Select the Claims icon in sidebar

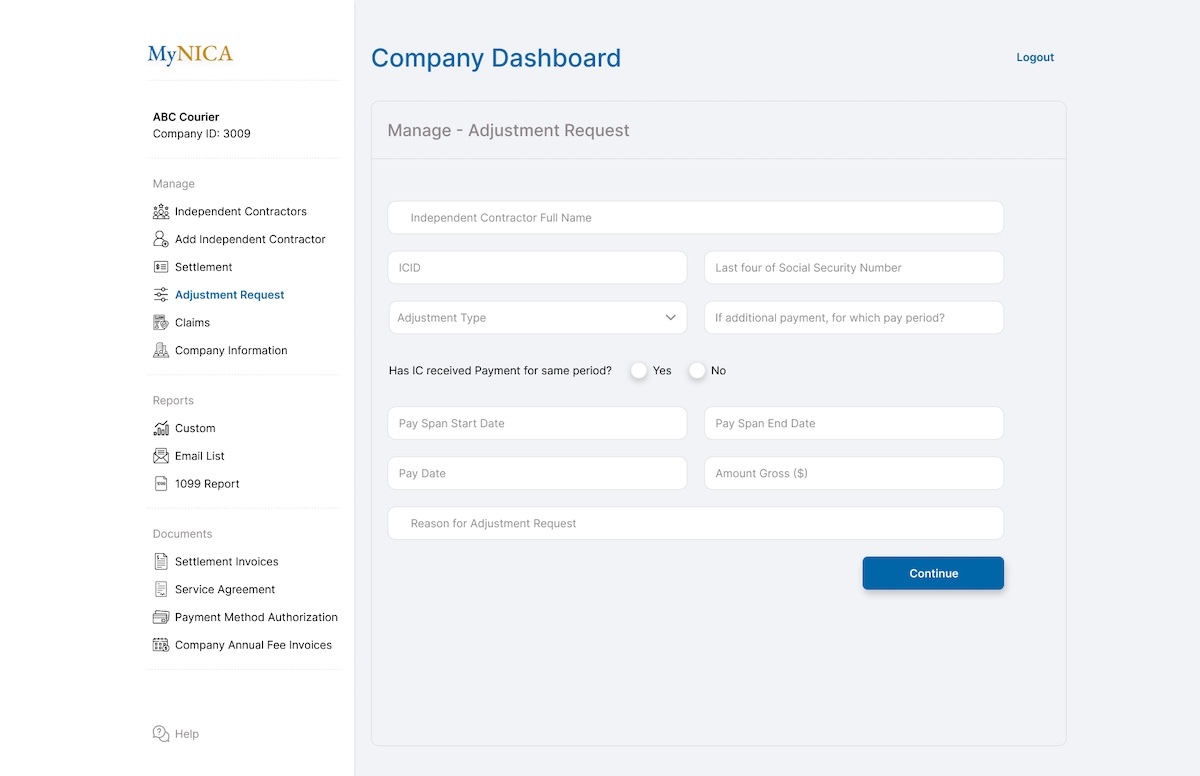(x=160, y=322)
